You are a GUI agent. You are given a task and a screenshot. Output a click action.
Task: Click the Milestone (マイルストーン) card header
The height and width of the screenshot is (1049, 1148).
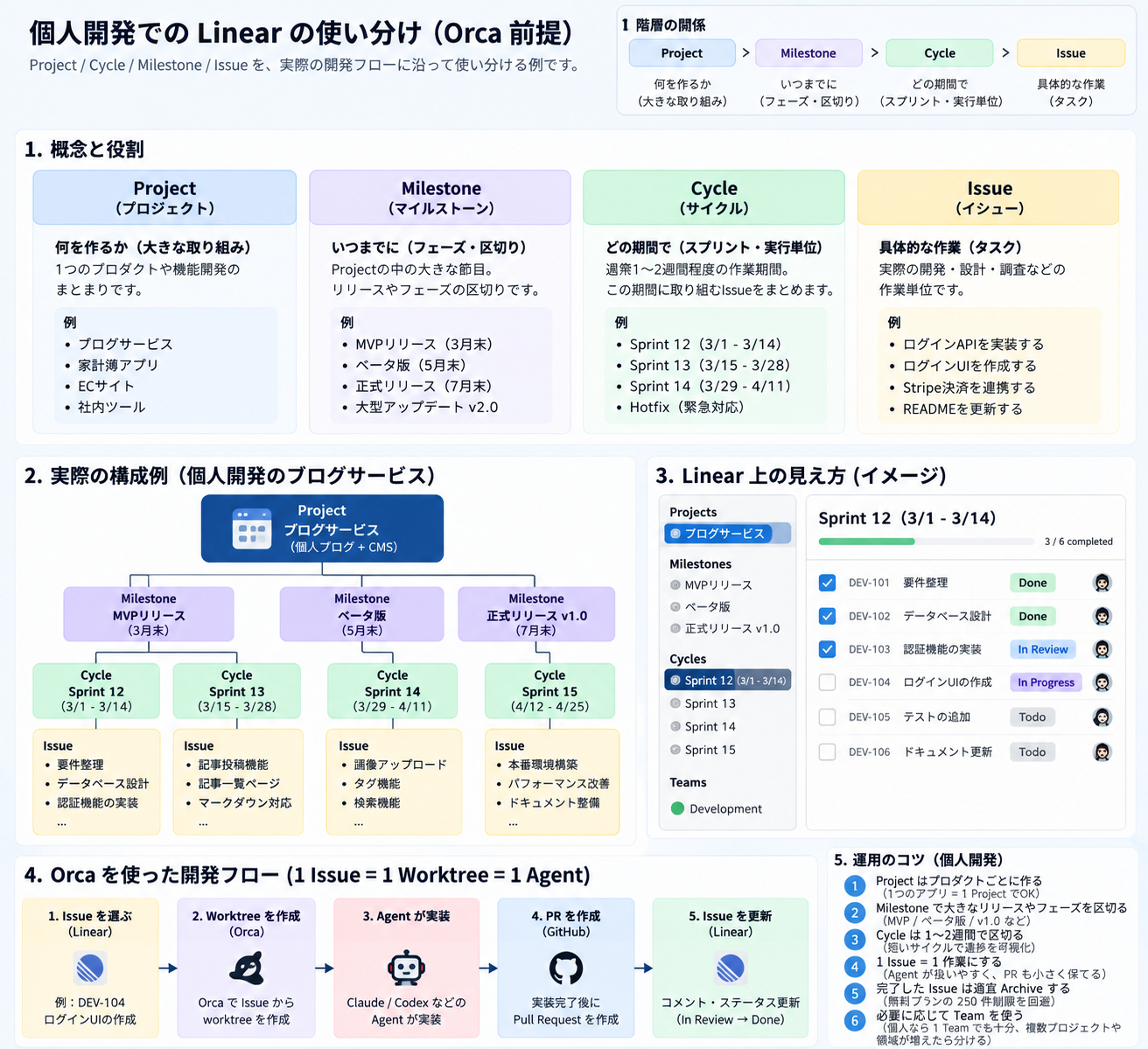(441, 198)
